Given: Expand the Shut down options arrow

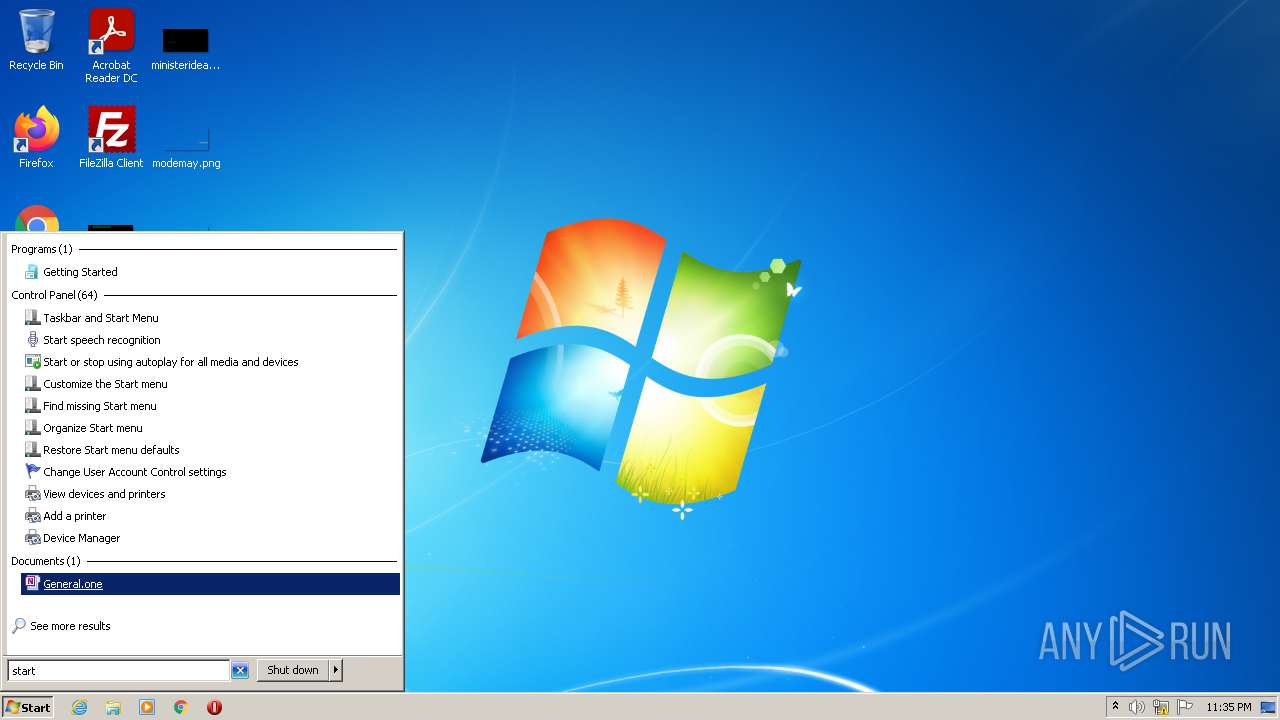Looking at the screenshot, I should point(336,670).
